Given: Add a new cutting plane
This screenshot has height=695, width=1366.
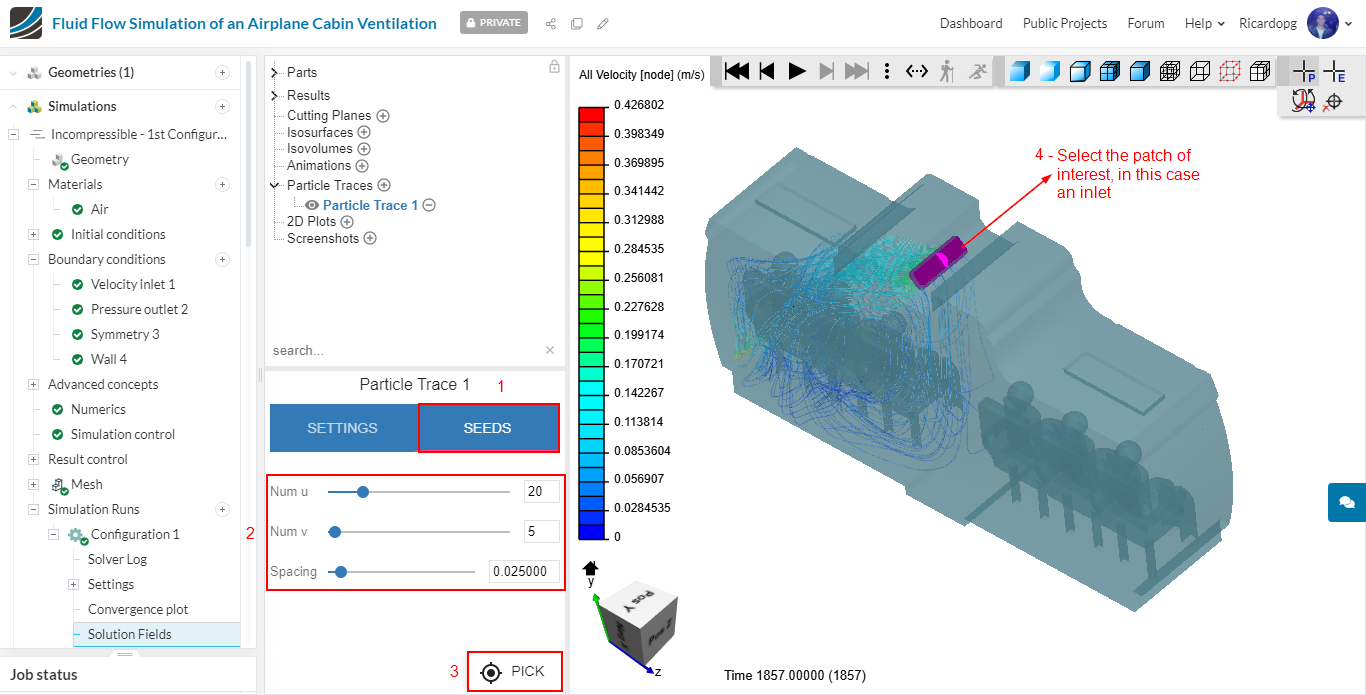Looking at the screenshot, I should tap(383, 116).
